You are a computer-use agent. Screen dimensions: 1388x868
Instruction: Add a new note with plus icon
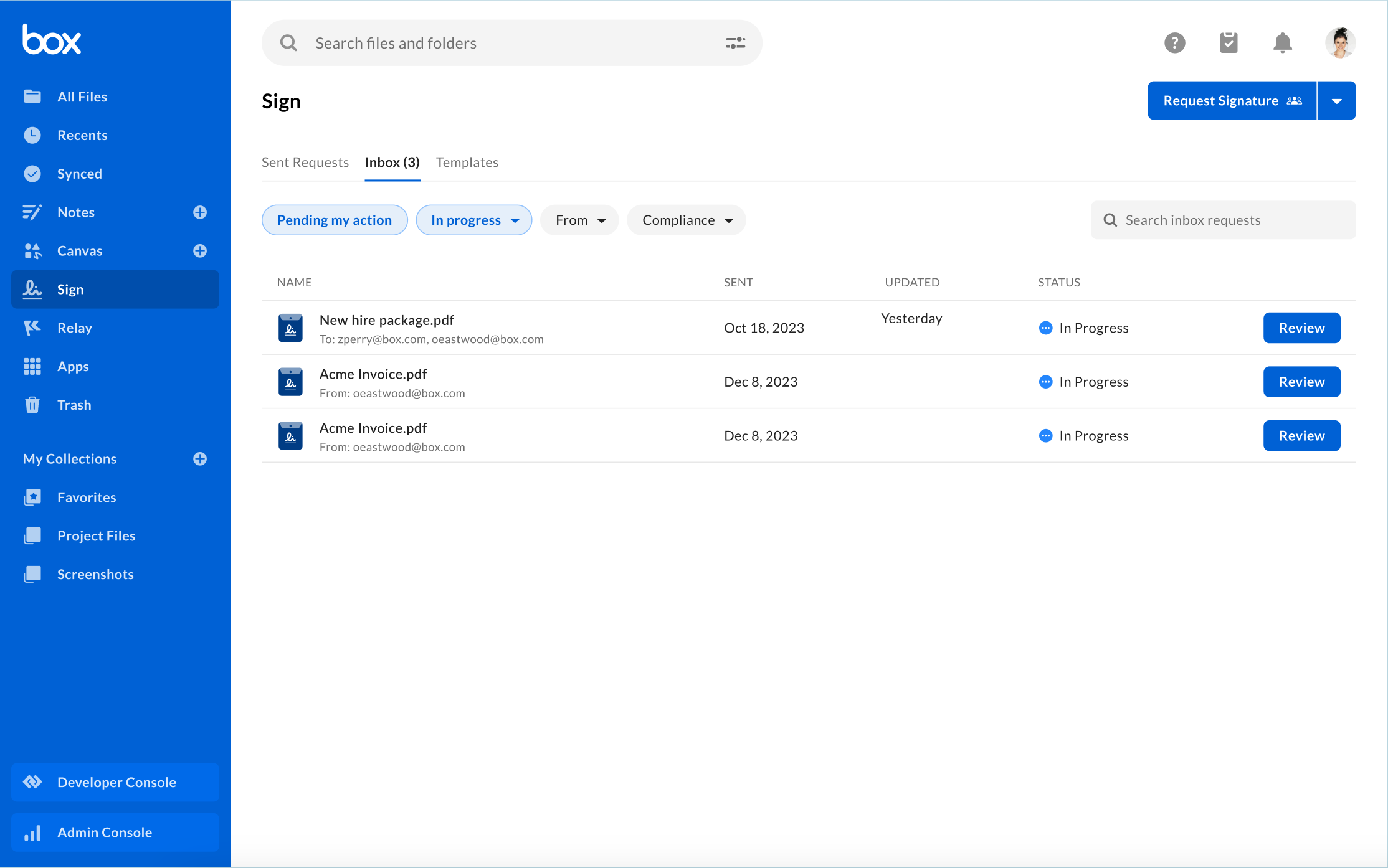click(x=200, y=212)
